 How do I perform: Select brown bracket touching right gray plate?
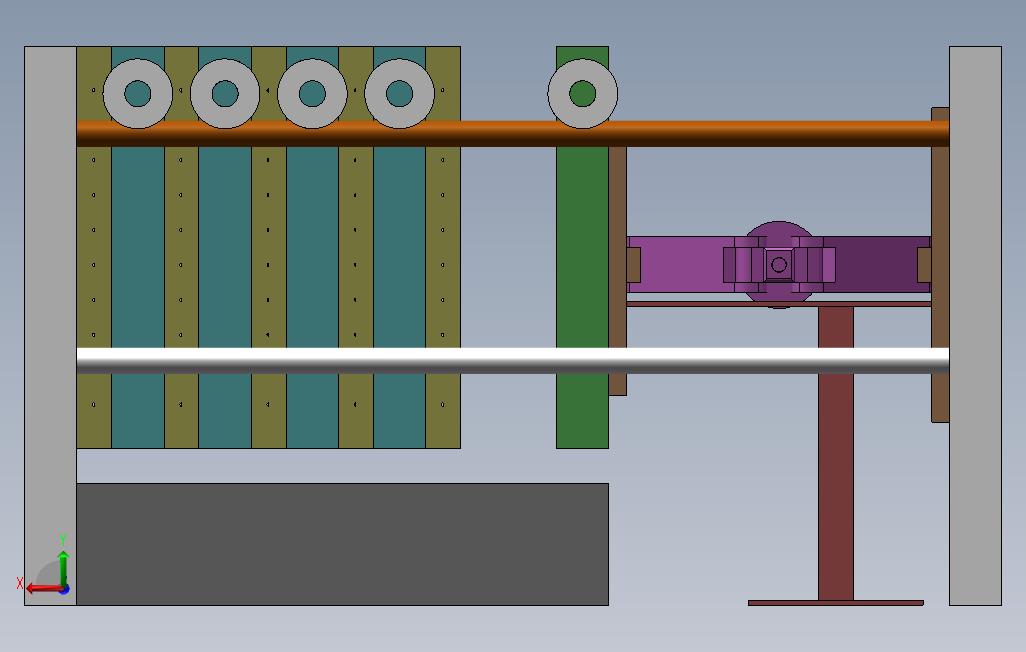click(x=940, y=264)
